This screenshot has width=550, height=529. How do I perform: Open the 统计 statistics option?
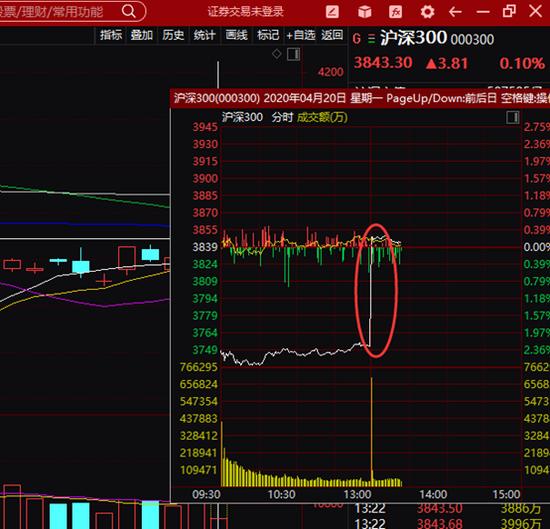205,35
